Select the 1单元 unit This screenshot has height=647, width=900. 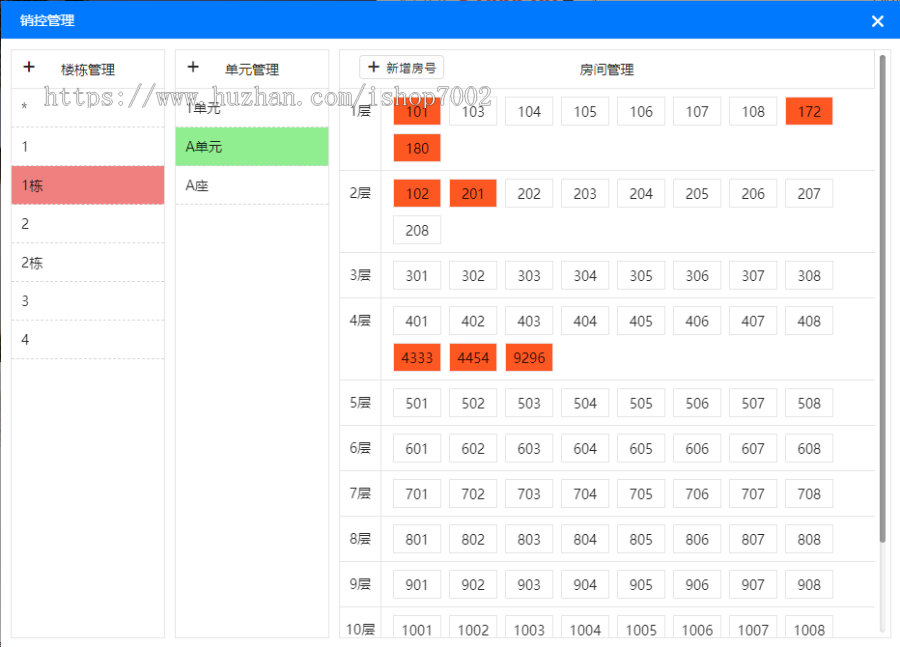pyautogui.click(x=252, y=107)
